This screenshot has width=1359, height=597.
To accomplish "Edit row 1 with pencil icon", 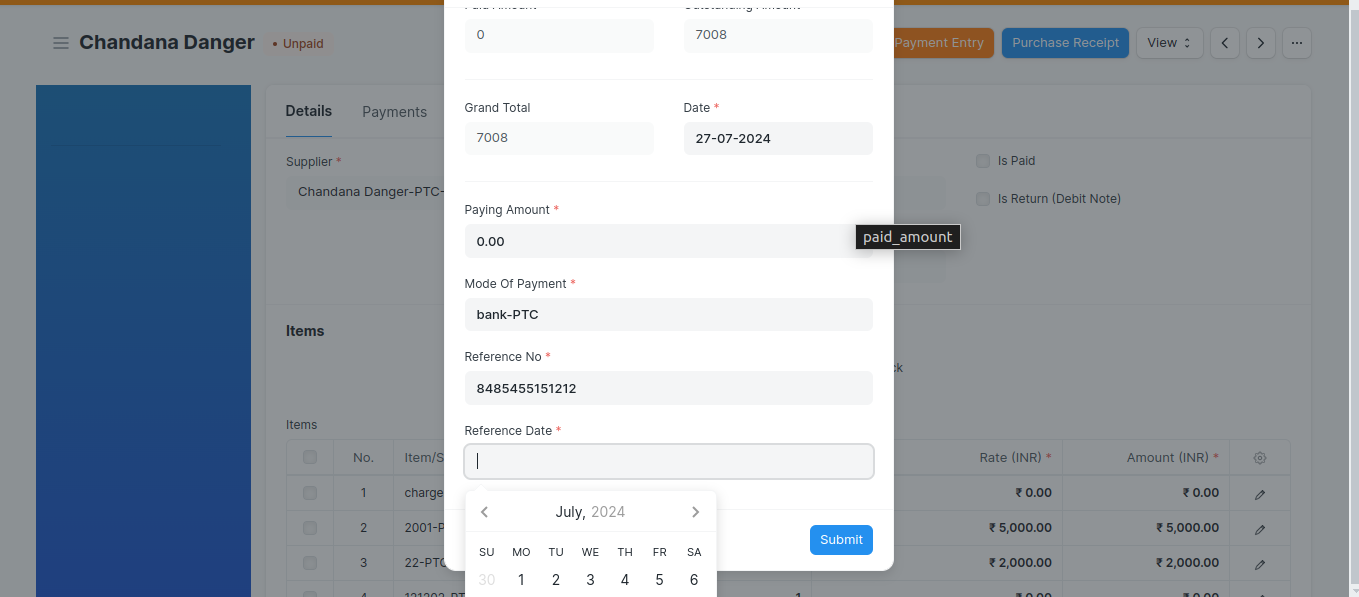I will (x=1260, y=493).
